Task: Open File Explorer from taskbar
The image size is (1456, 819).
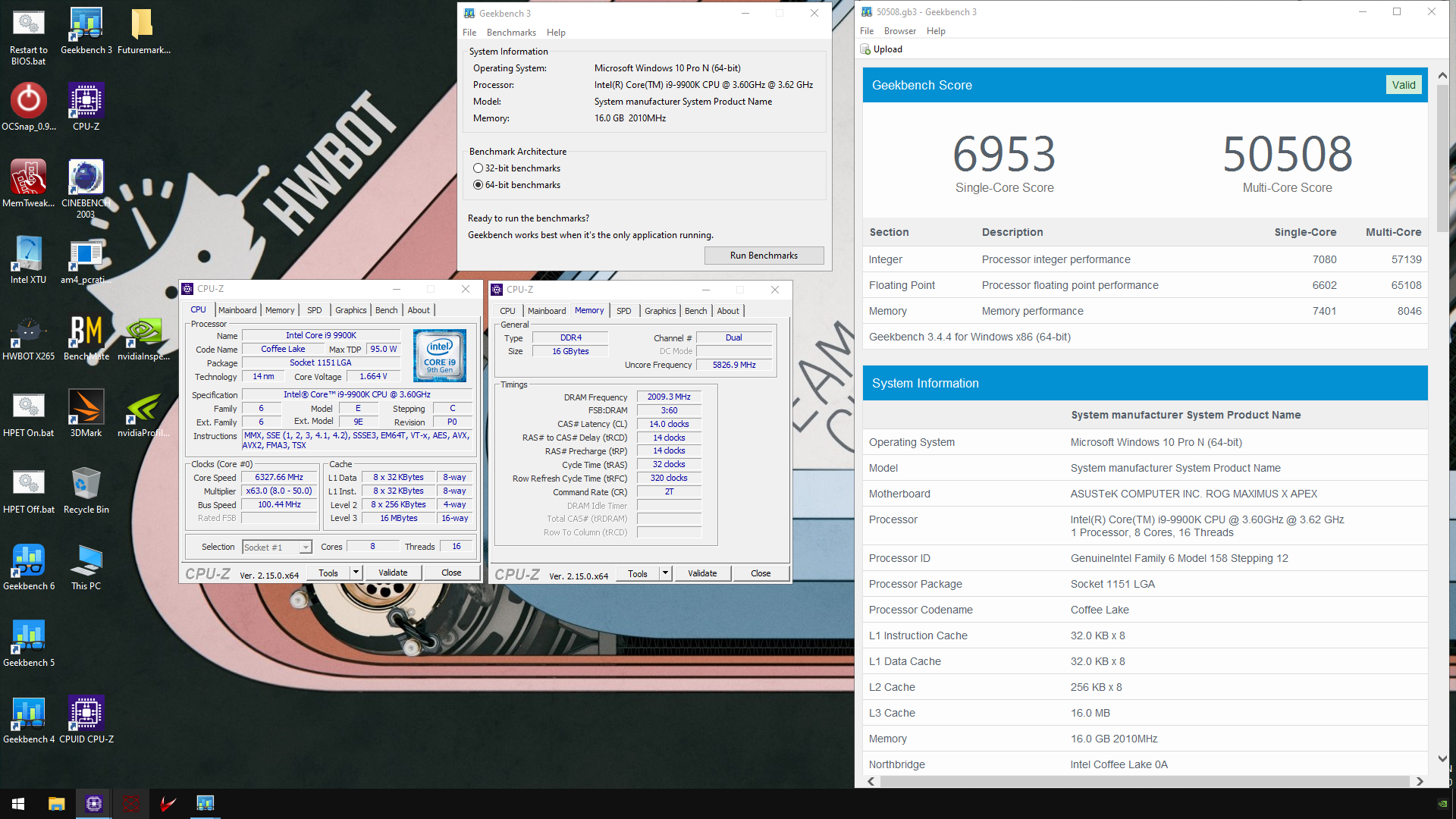Action: [x=57, y=804]
